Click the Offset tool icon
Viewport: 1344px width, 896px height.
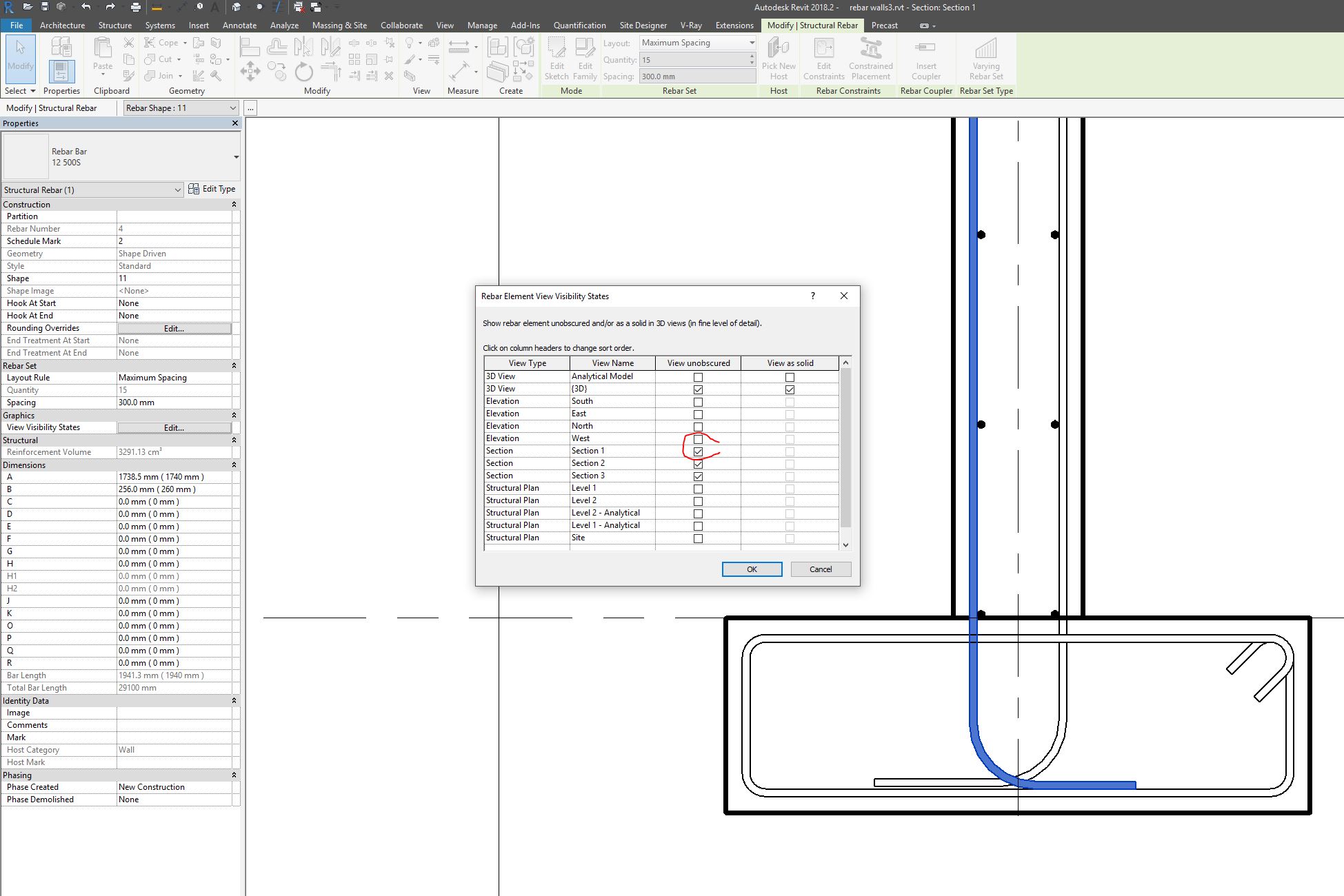point(277,47)
